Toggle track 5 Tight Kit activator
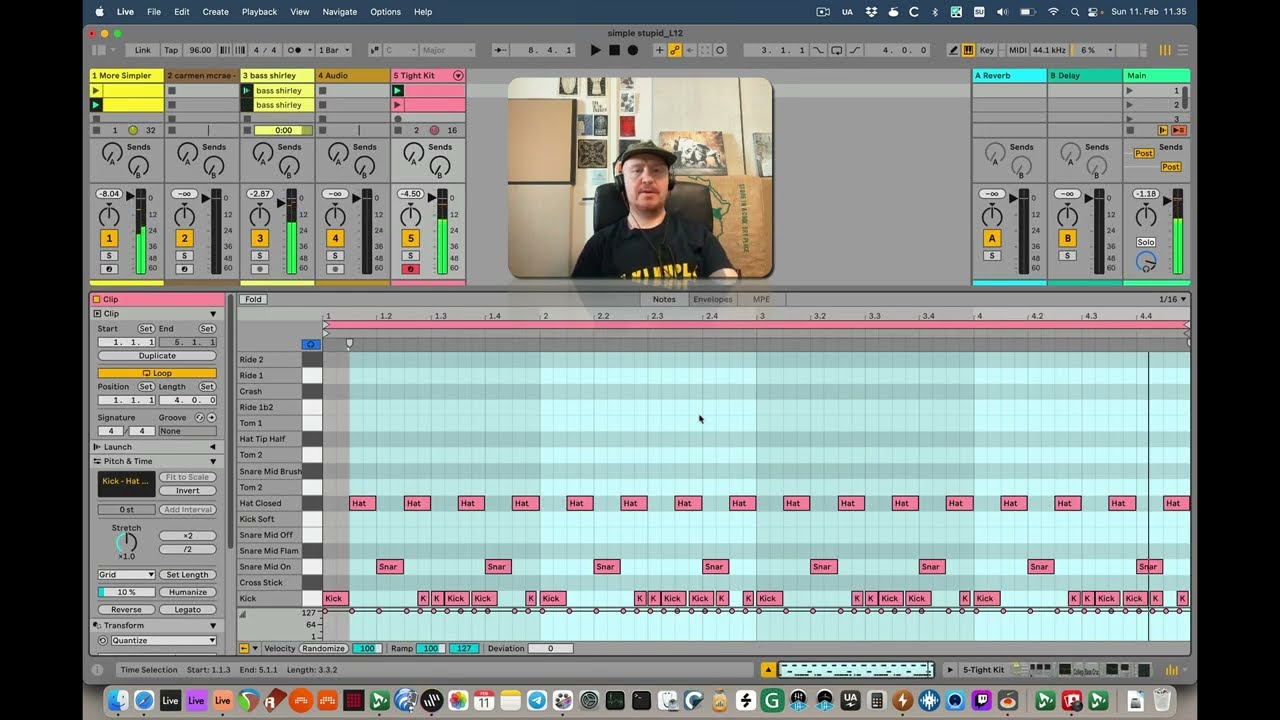Viewport: 1280px width, 720px height. point(410,238)
